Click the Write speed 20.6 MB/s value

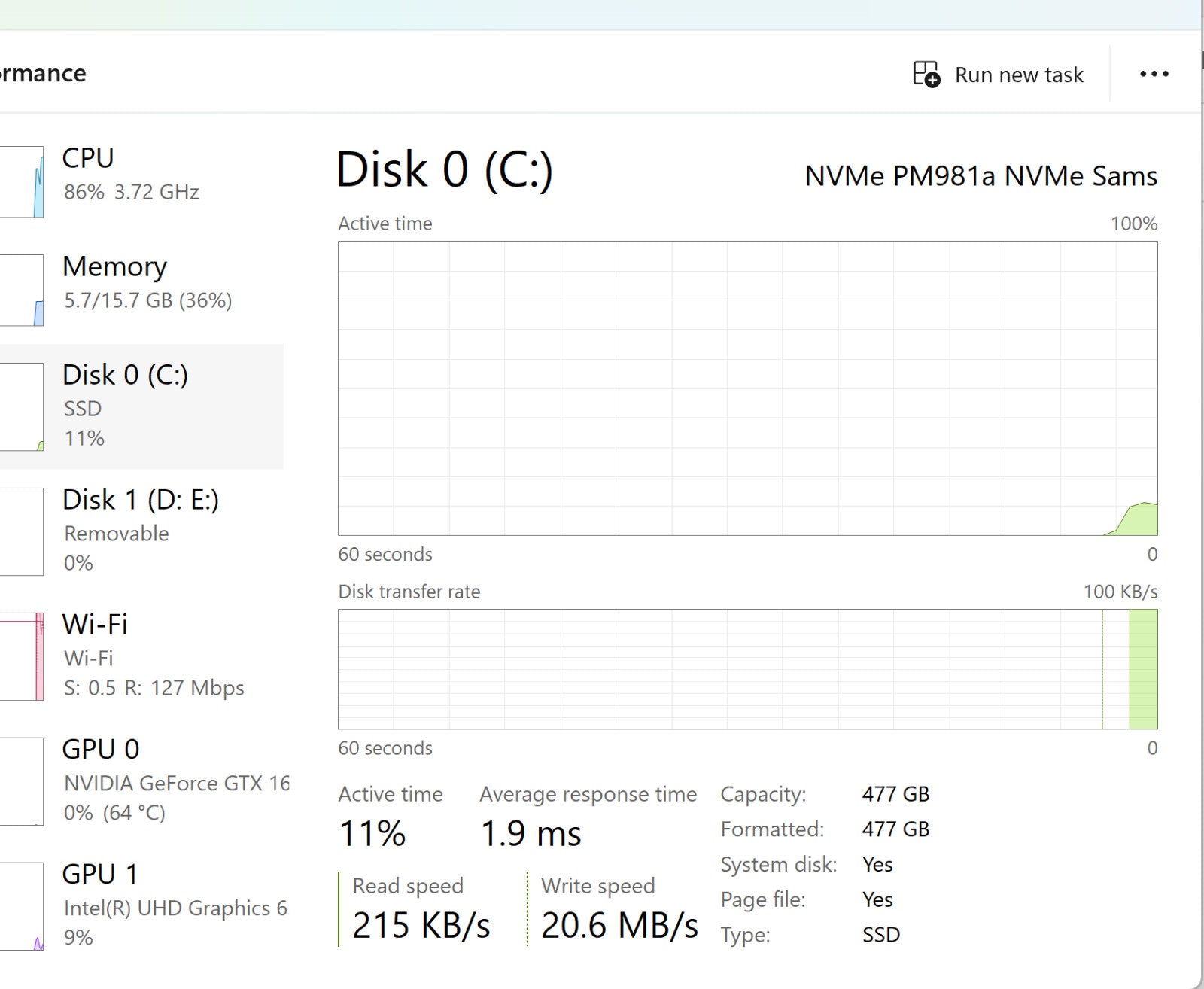tap(619, 926)
